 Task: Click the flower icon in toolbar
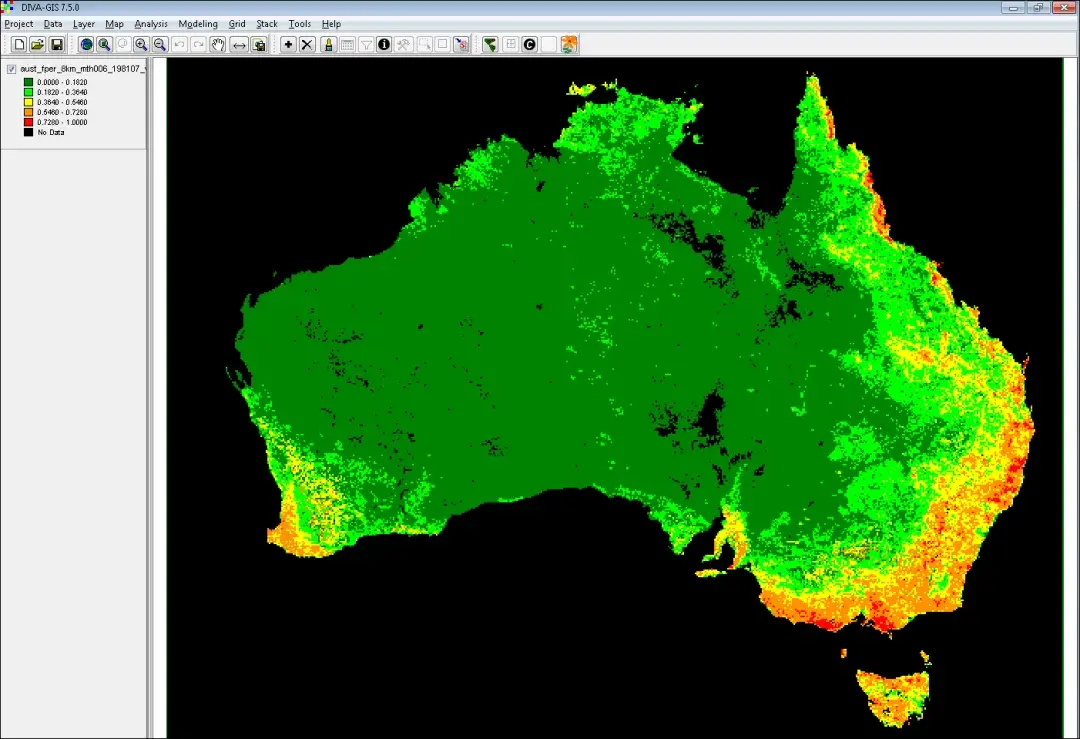pos(568,45)
